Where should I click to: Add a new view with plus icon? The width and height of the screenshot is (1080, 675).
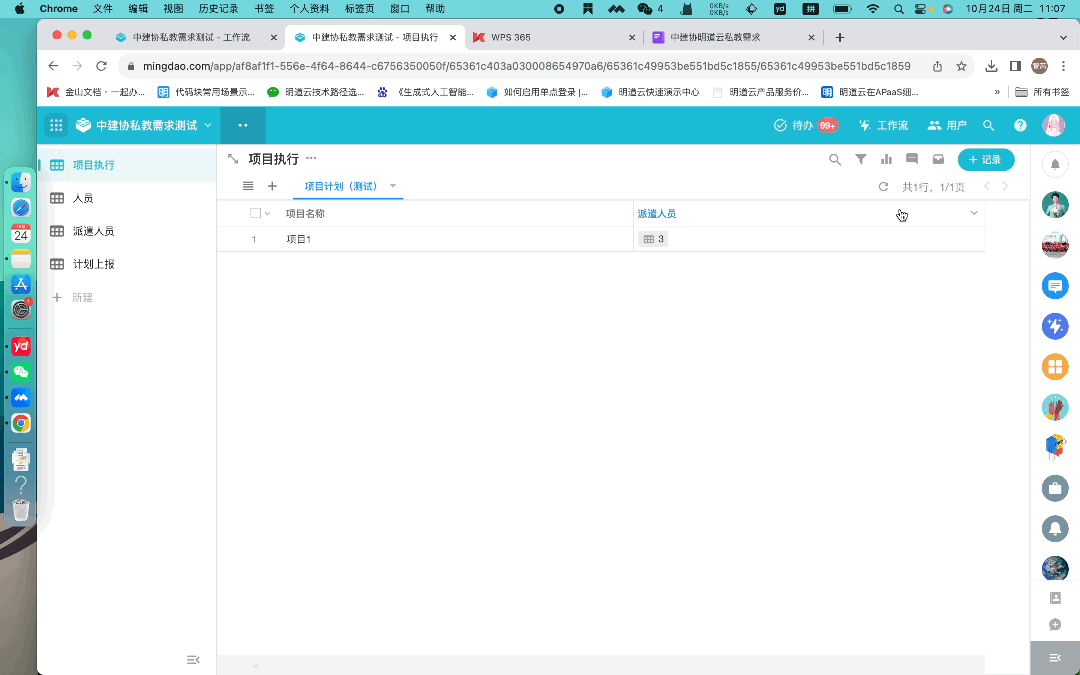272,186
